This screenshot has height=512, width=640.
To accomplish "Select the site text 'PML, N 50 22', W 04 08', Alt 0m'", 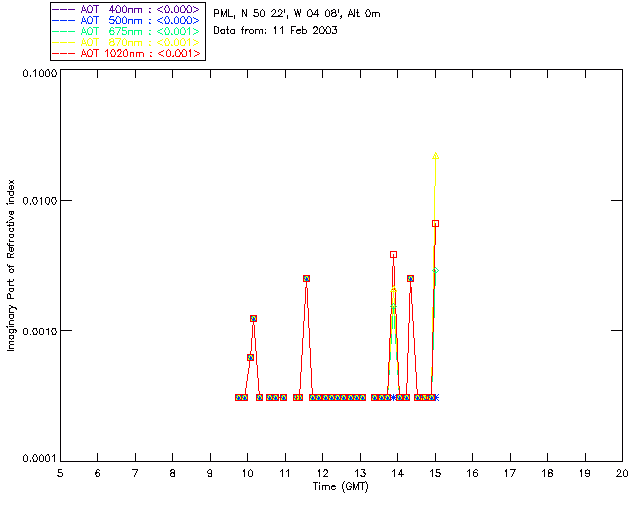I will pyautogui.click(x=297, y=14).
